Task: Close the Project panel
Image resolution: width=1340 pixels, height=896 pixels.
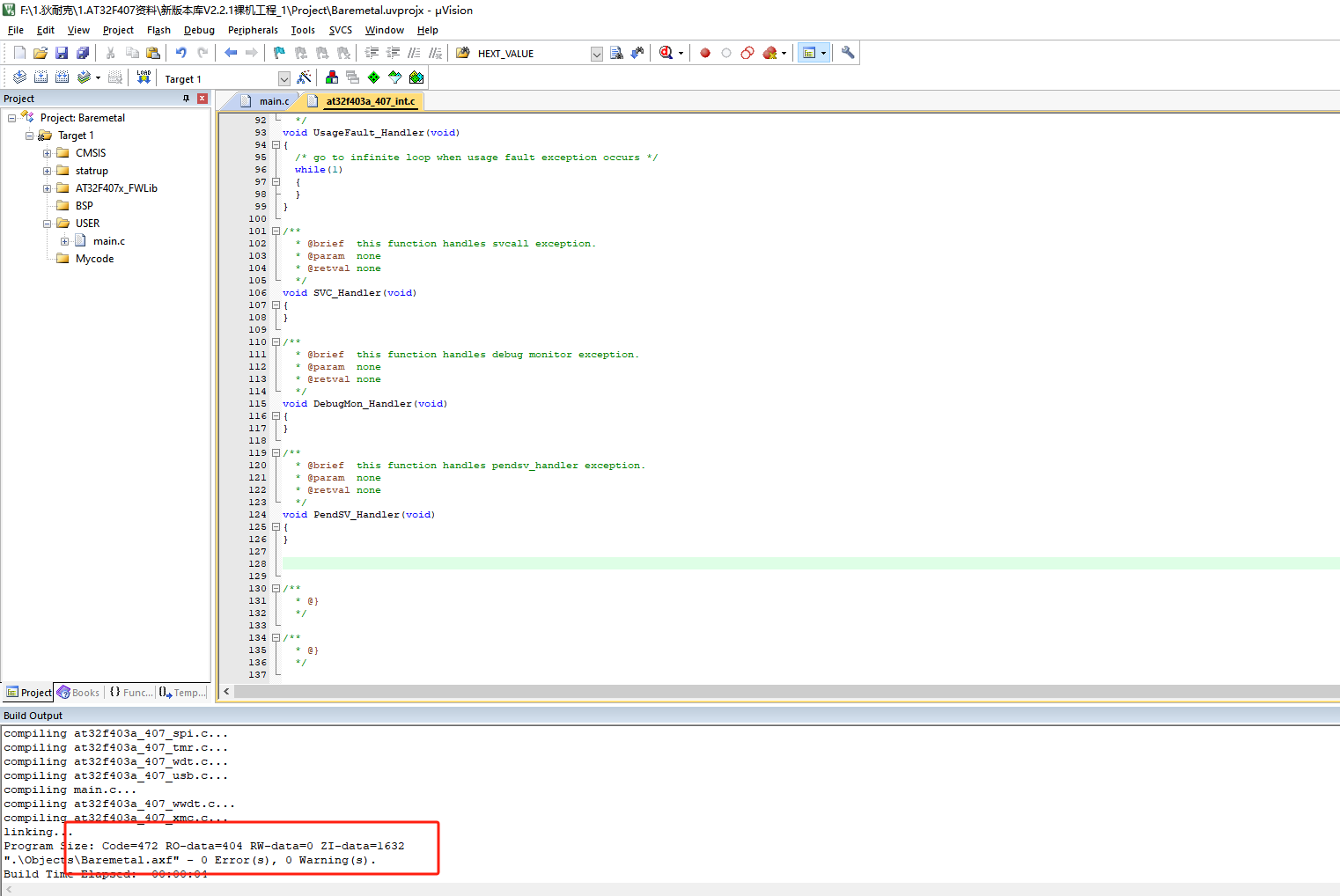Action: [202, 99]
